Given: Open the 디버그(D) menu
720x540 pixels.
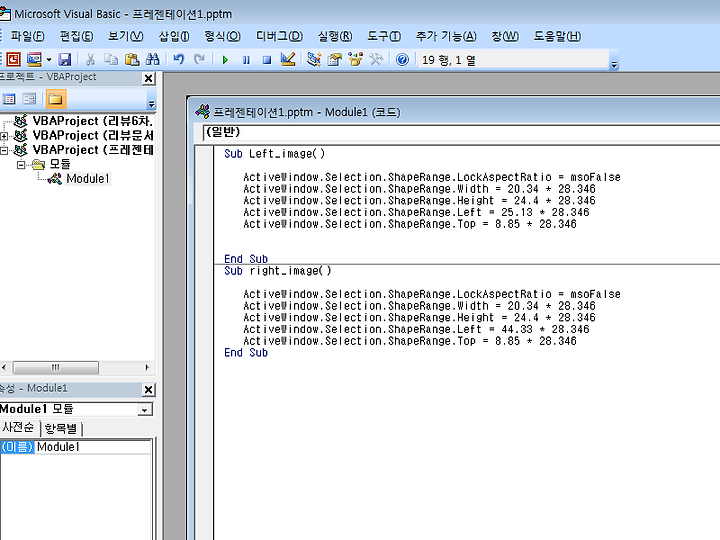Looking at the screenshot, I should click(279, 36).
